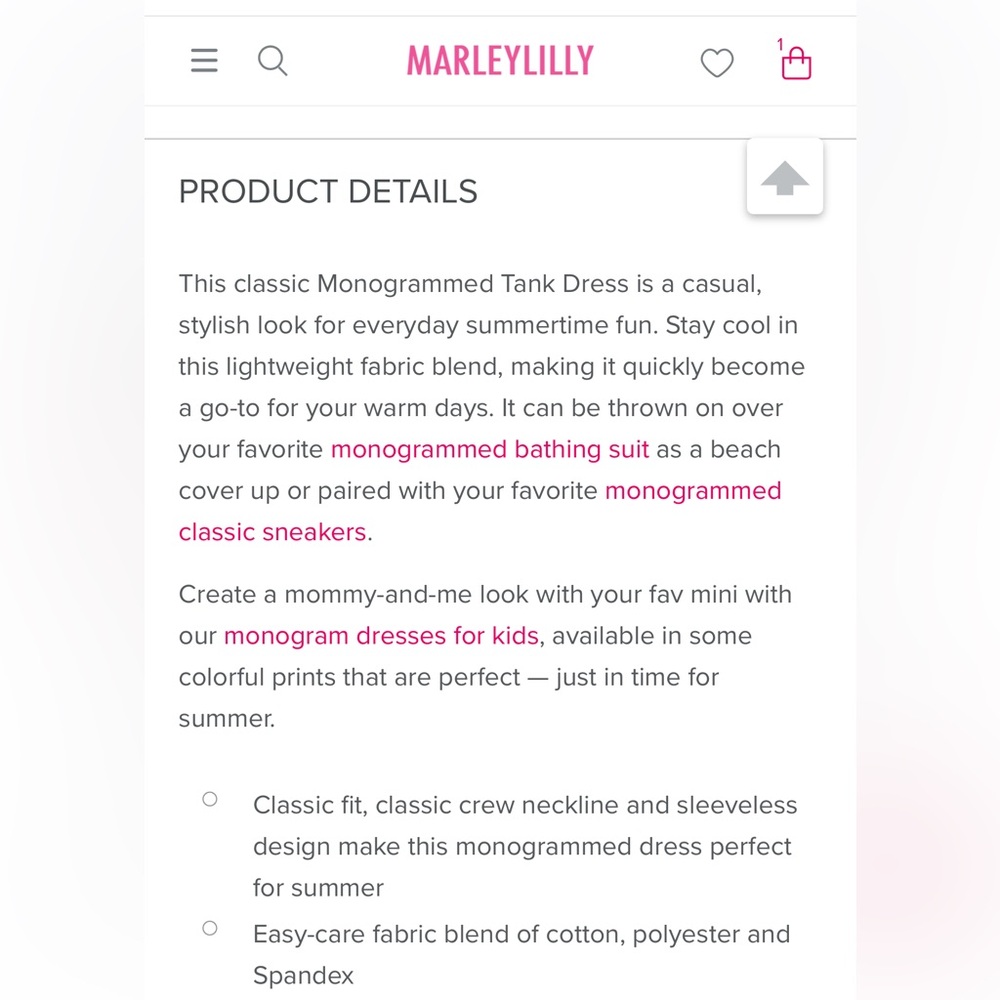Click the Monogrammed Tank Dress intro paragraph

tap(492, 408)
